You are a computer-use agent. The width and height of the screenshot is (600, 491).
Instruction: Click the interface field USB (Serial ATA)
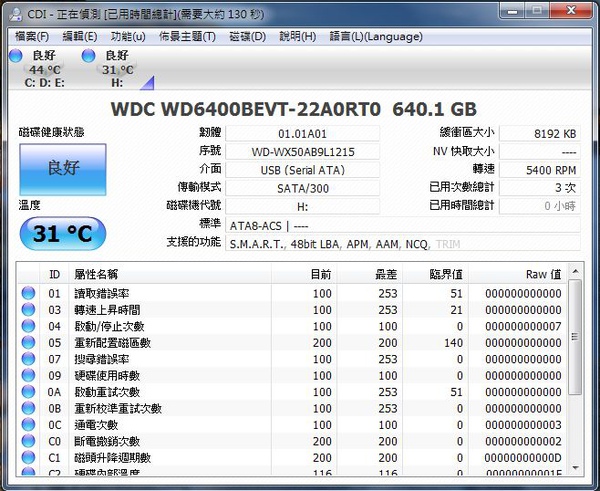[x=302, y=170]
